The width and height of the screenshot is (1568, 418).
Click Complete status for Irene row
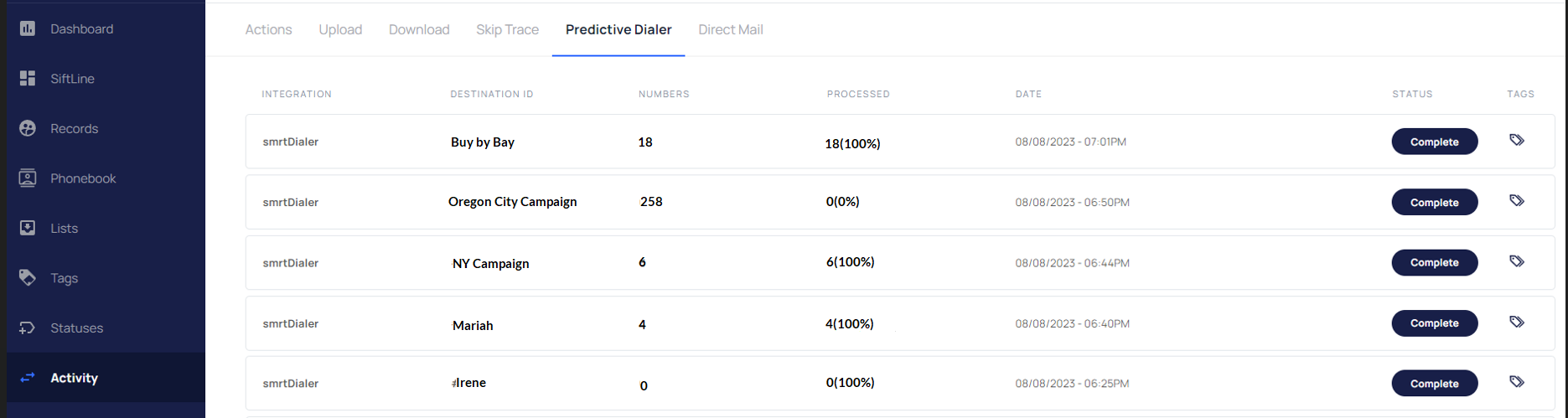pos(1434,384)
